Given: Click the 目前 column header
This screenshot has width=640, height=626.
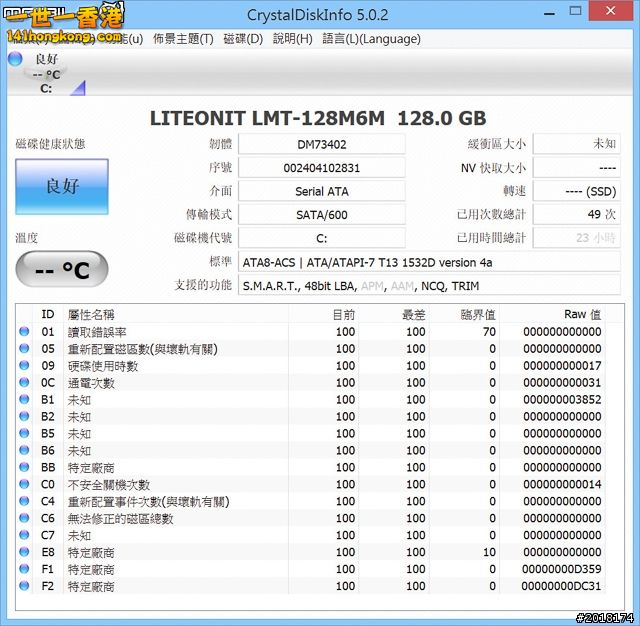Looking at the screenshot, I should coord(344,314).
